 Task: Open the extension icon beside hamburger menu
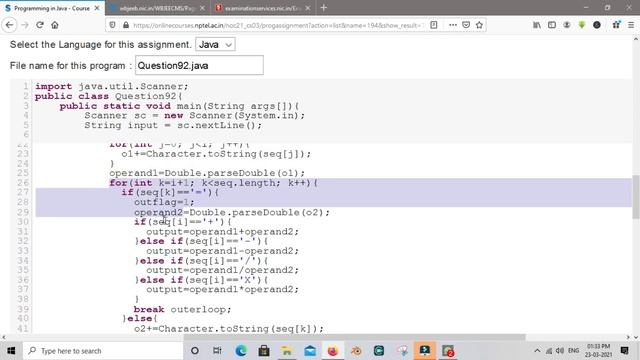616,25
